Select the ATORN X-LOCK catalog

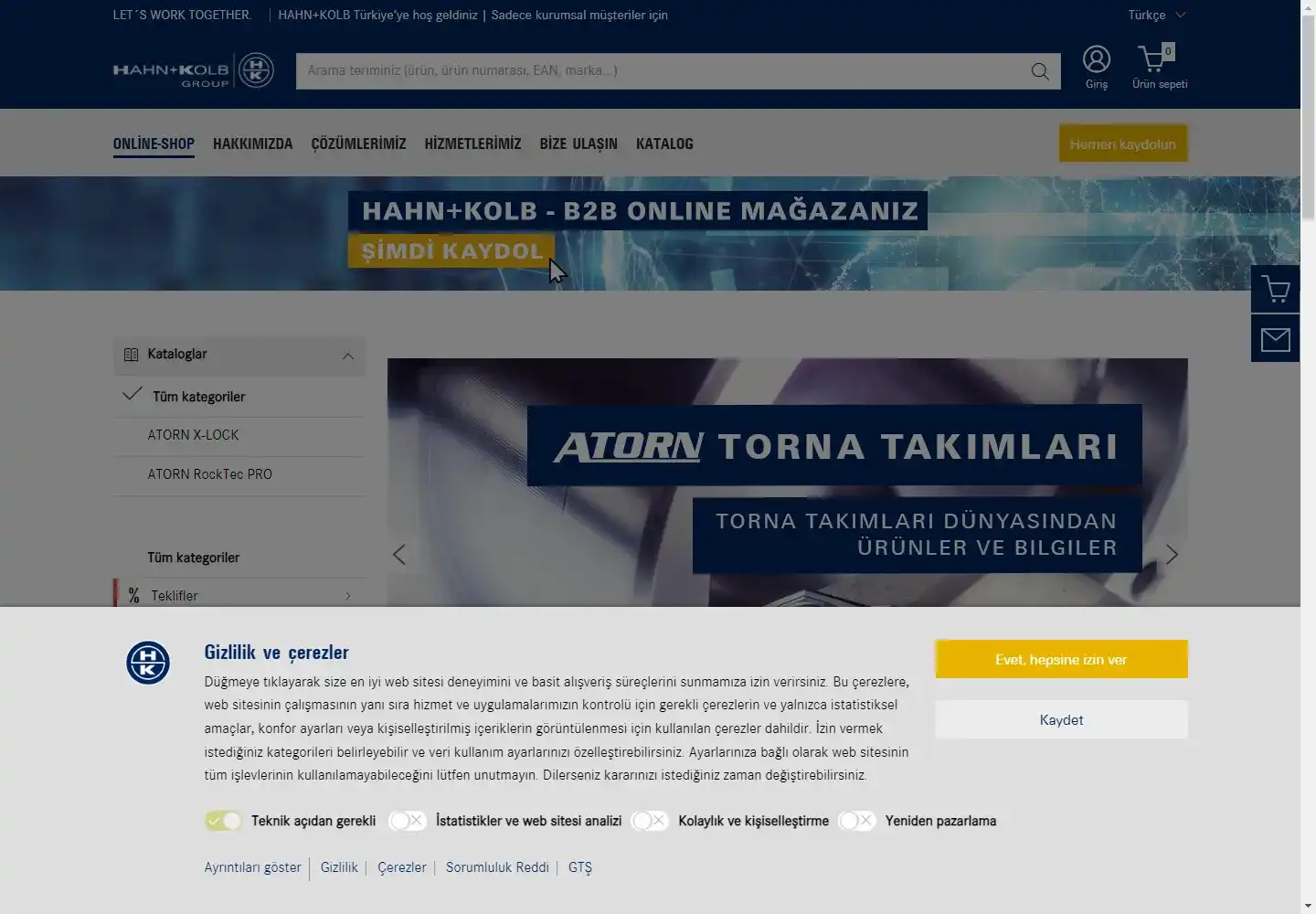[239, 435]
